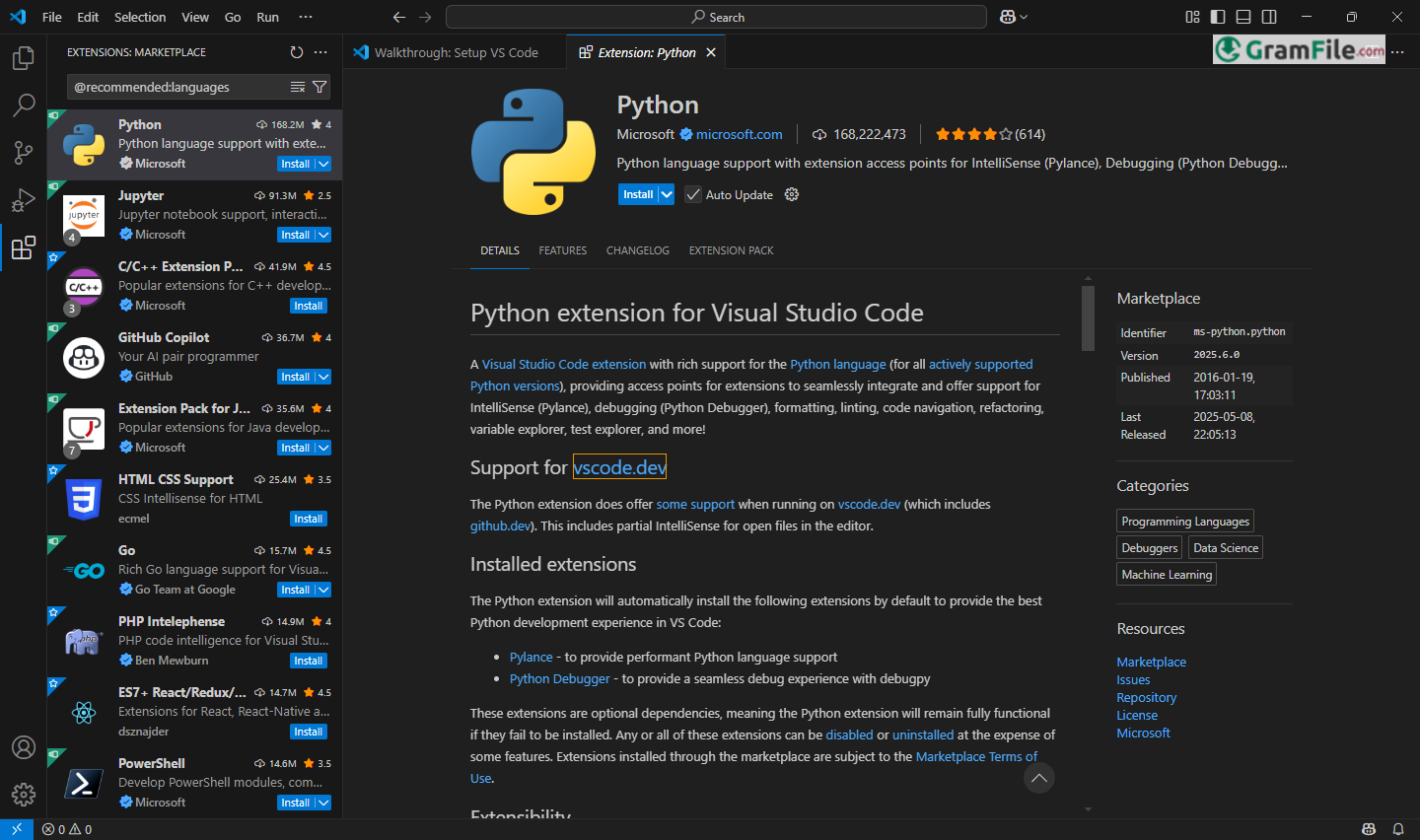Image resolution: width=1420 pixels, height=840 pixels.
Task: Expand Install dropdown for Jupyter
Action: [323, 235]
